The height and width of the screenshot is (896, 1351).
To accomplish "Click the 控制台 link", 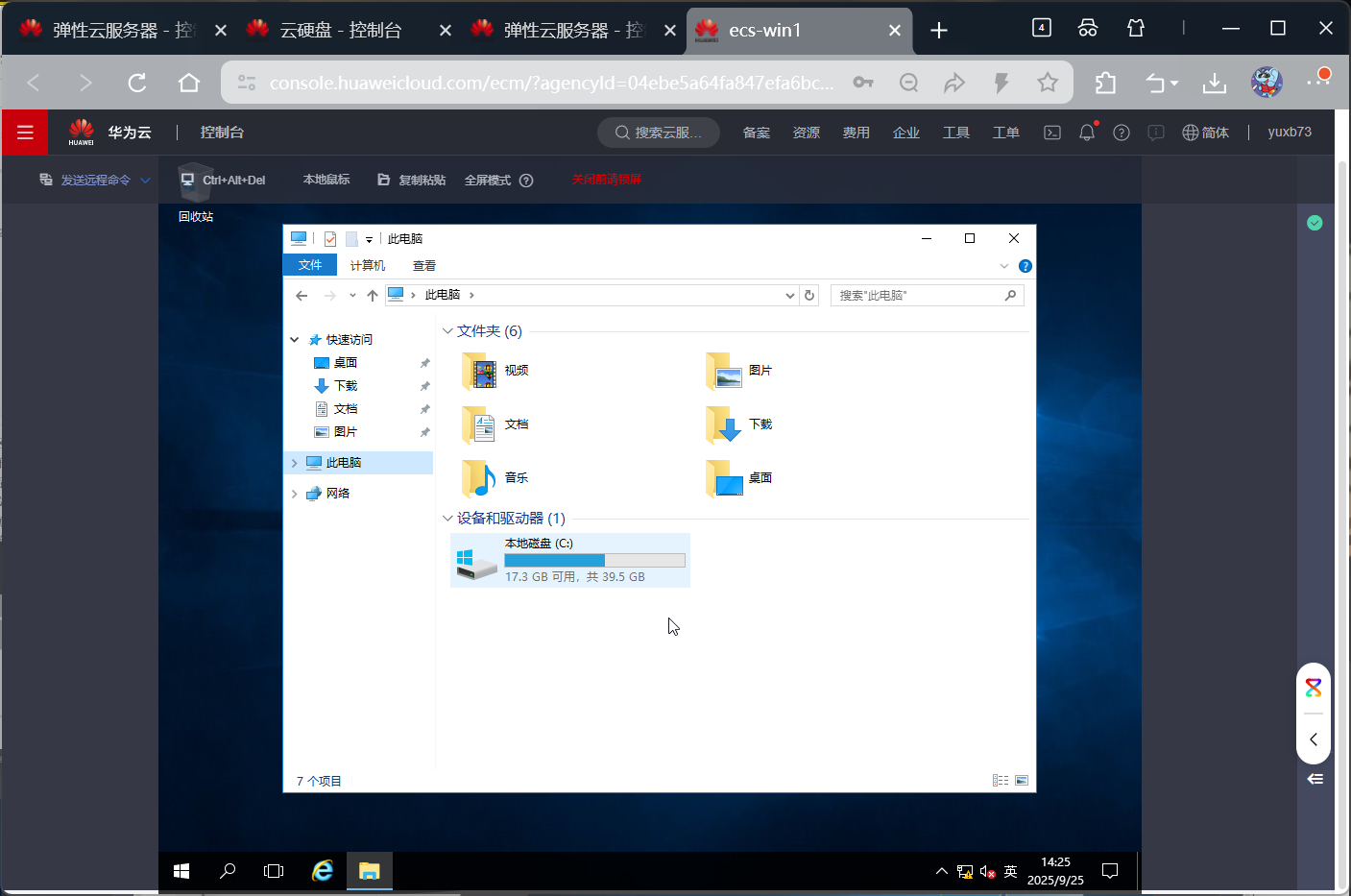I will [222, 133].
